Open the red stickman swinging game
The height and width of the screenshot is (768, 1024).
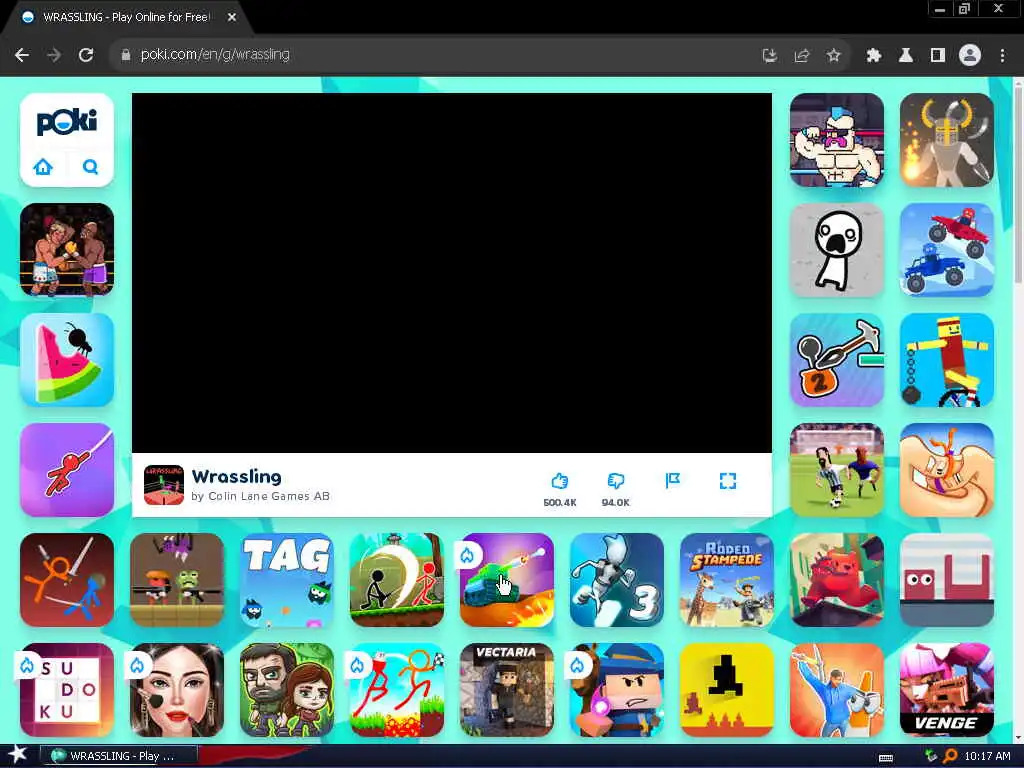[x=67, y=470]
